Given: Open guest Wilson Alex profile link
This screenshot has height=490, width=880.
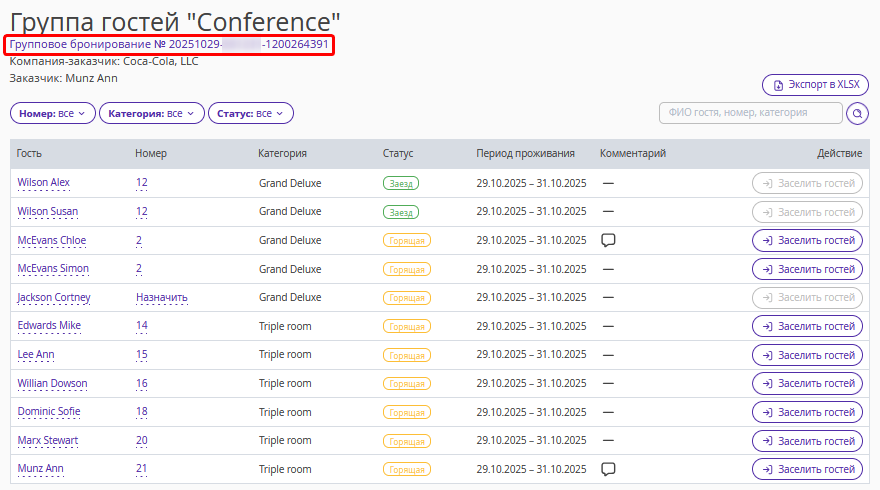Looking at the screenshot, I should coord(43,183).
